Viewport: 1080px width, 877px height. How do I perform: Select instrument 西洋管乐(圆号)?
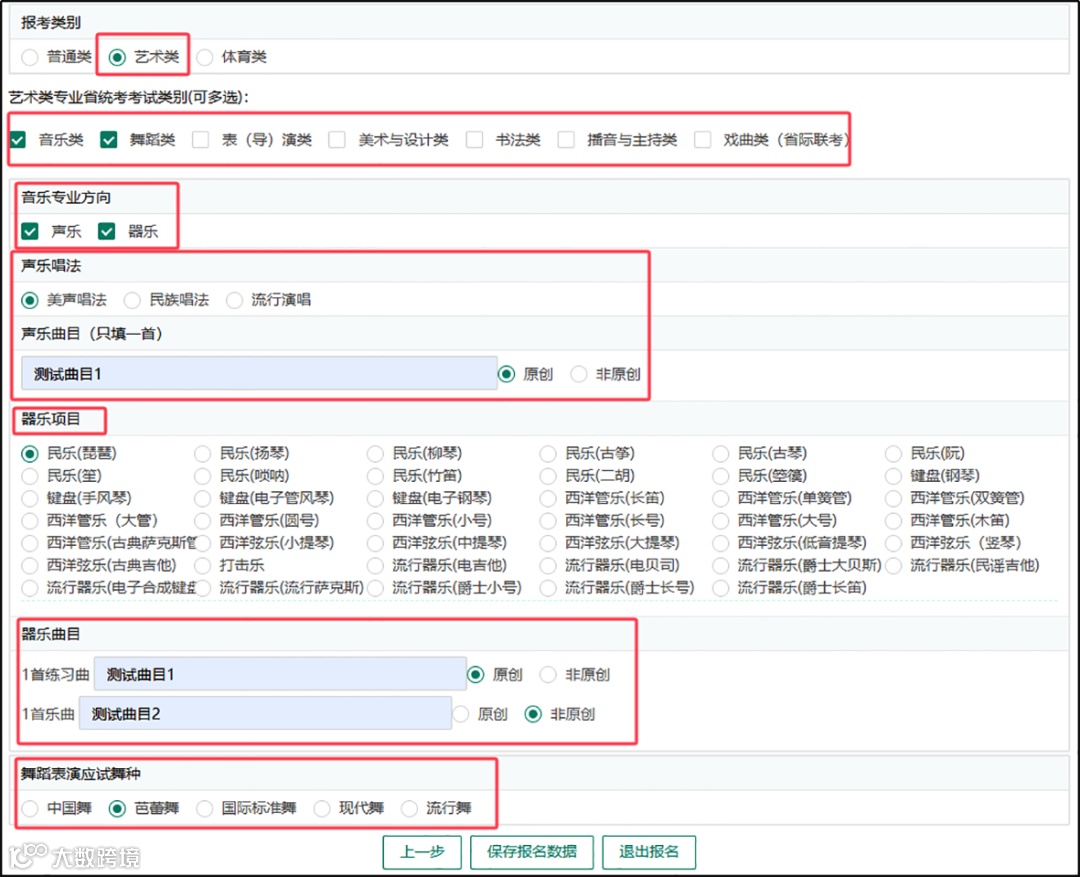point(202,521)
